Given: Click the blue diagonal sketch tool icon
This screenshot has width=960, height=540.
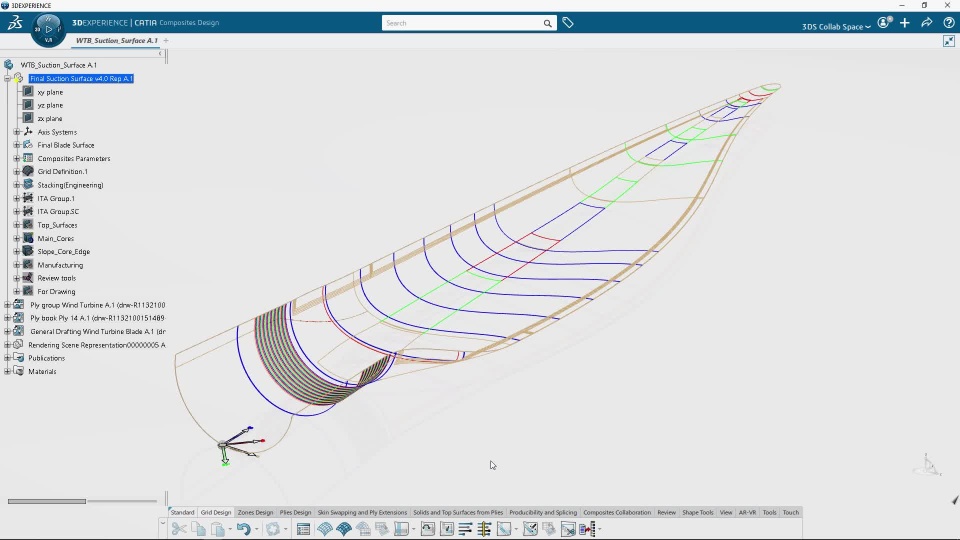Looking at the screenshot, I should point(504,529).
